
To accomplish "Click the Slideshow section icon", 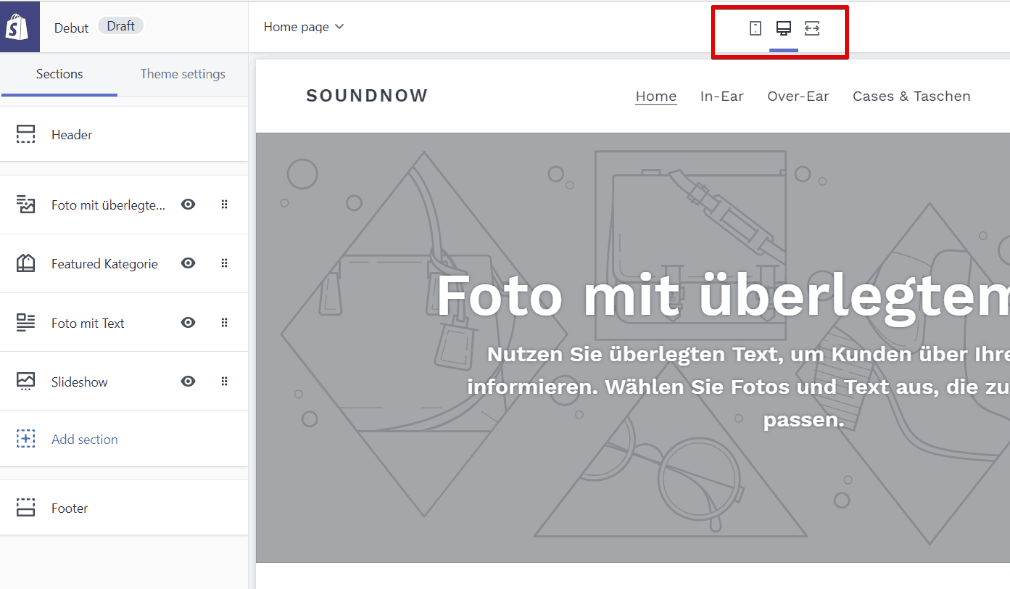I will point(26,381).
